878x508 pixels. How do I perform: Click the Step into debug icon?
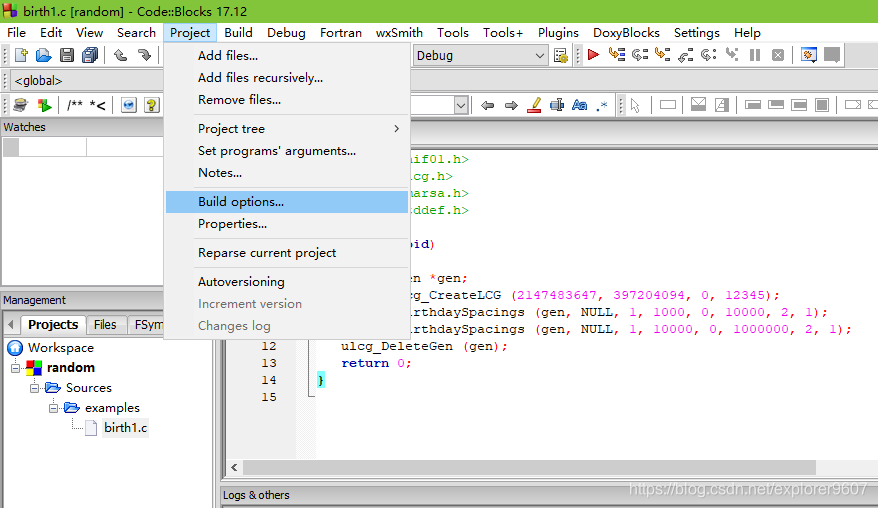(x=662, y=55)
